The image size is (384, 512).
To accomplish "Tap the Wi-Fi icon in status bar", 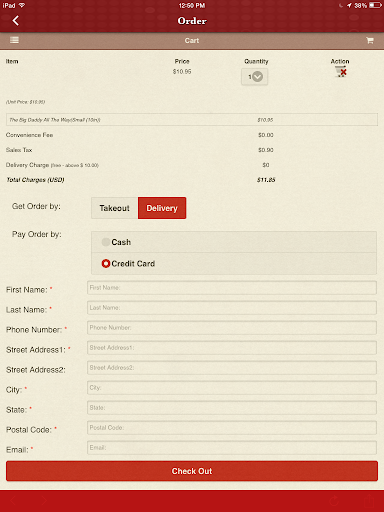I will [x=22, y=5].
